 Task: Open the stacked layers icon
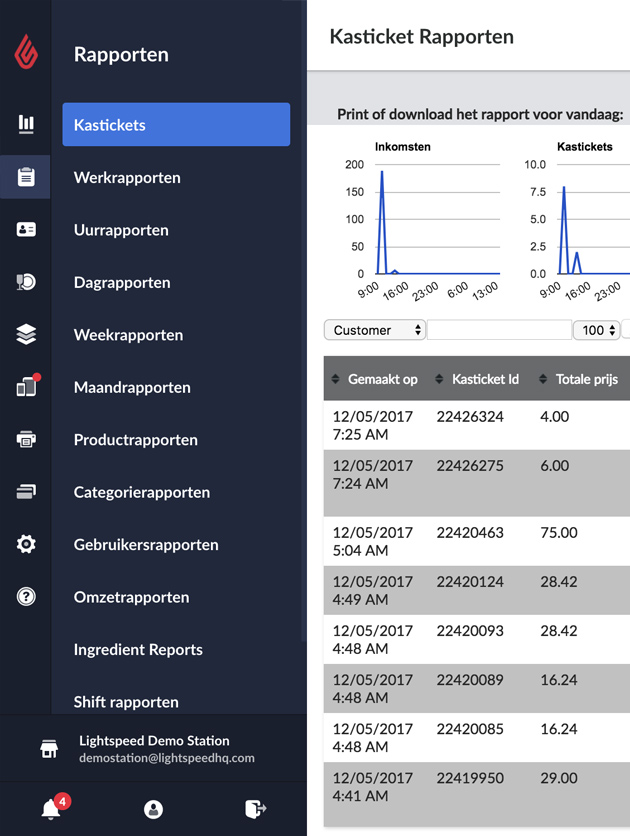click(x=26, y=334)
